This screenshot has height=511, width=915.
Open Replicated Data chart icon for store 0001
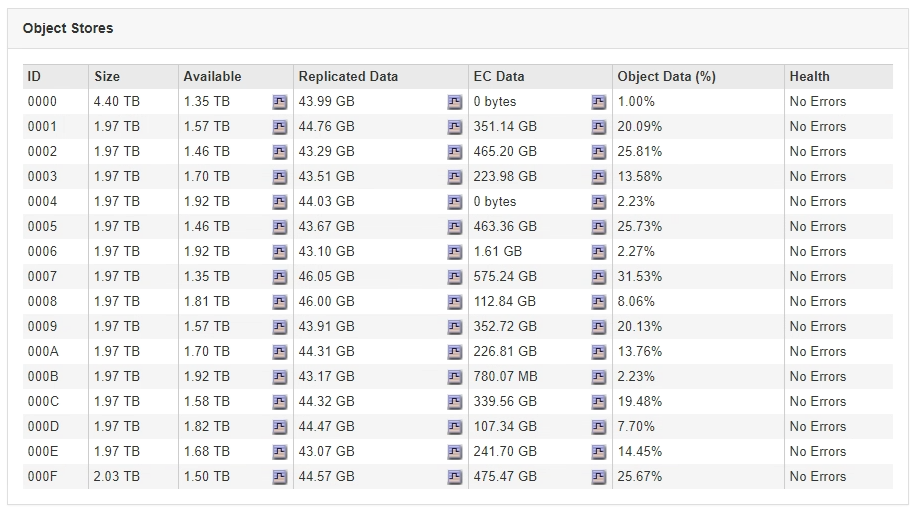pyautogui.click(x=455, y=127)
